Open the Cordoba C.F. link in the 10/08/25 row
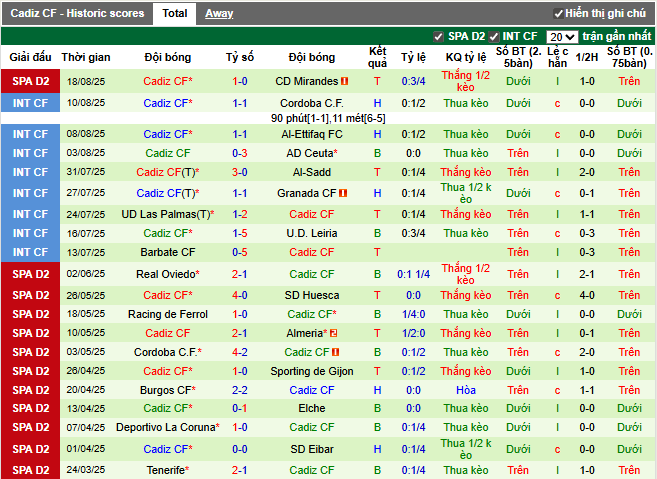 pos(312,103)
